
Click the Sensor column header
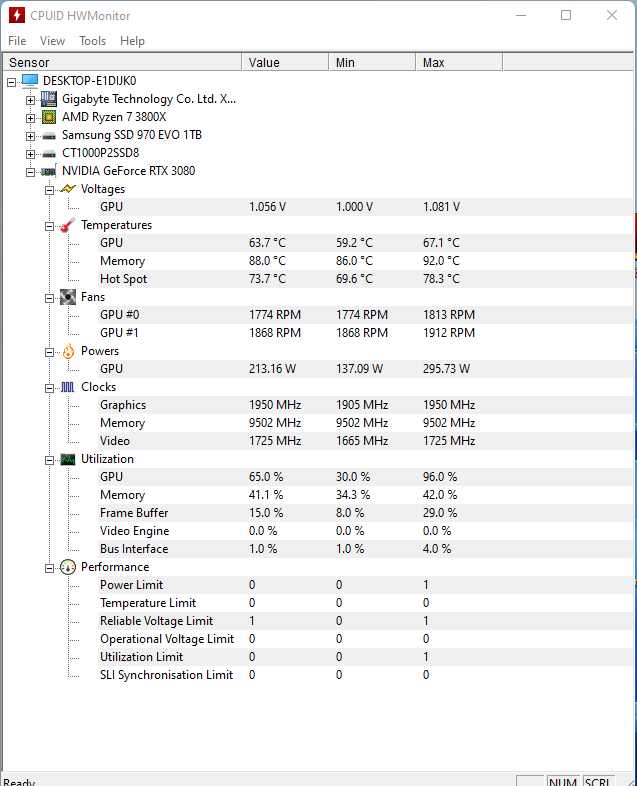coord(122,63)
